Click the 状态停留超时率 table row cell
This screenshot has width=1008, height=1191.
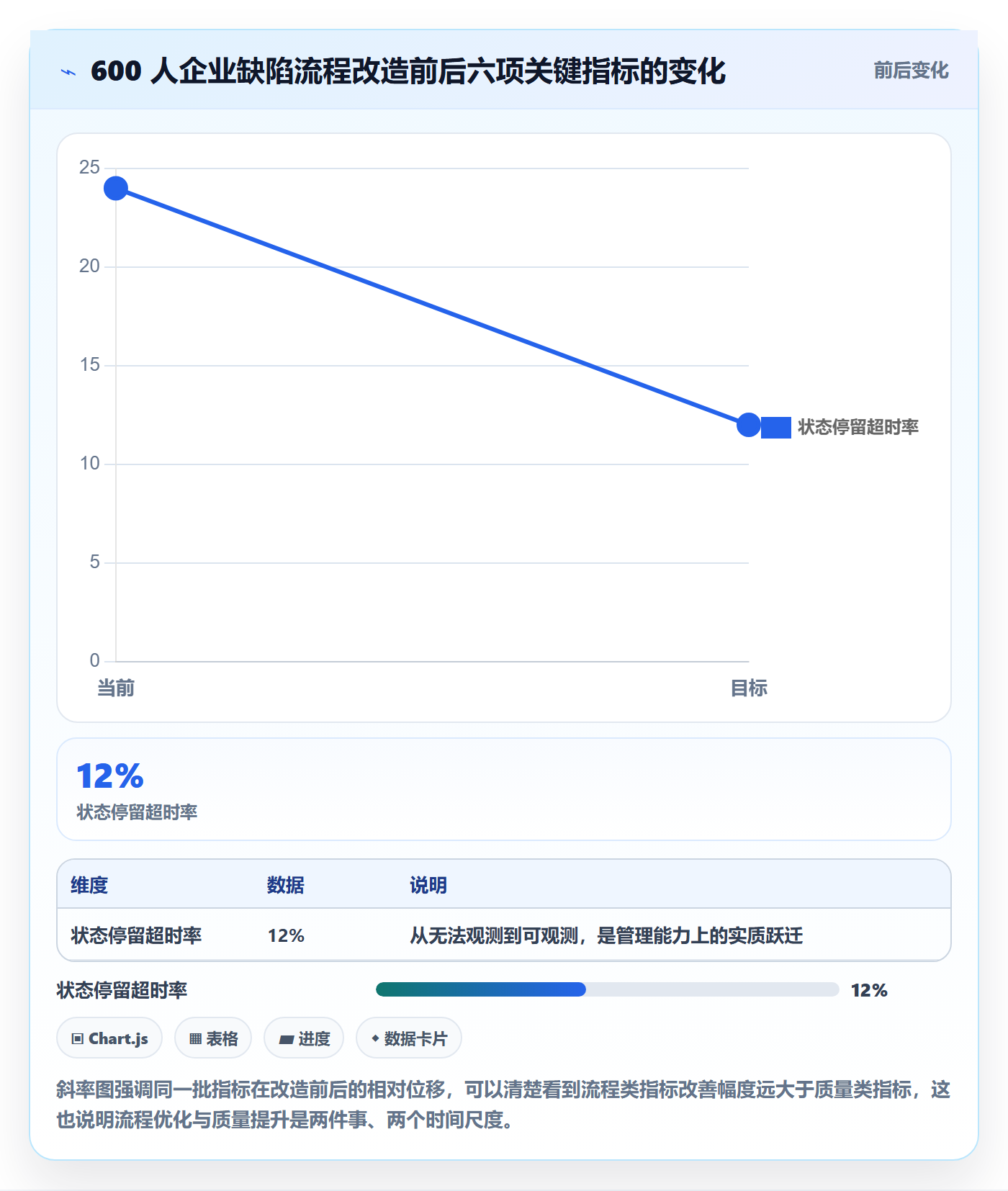[136, 935]
